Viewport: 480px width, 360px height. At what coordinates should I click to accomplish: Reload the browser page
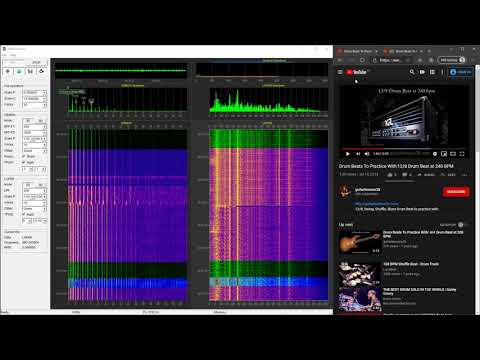tap(362, 60)
